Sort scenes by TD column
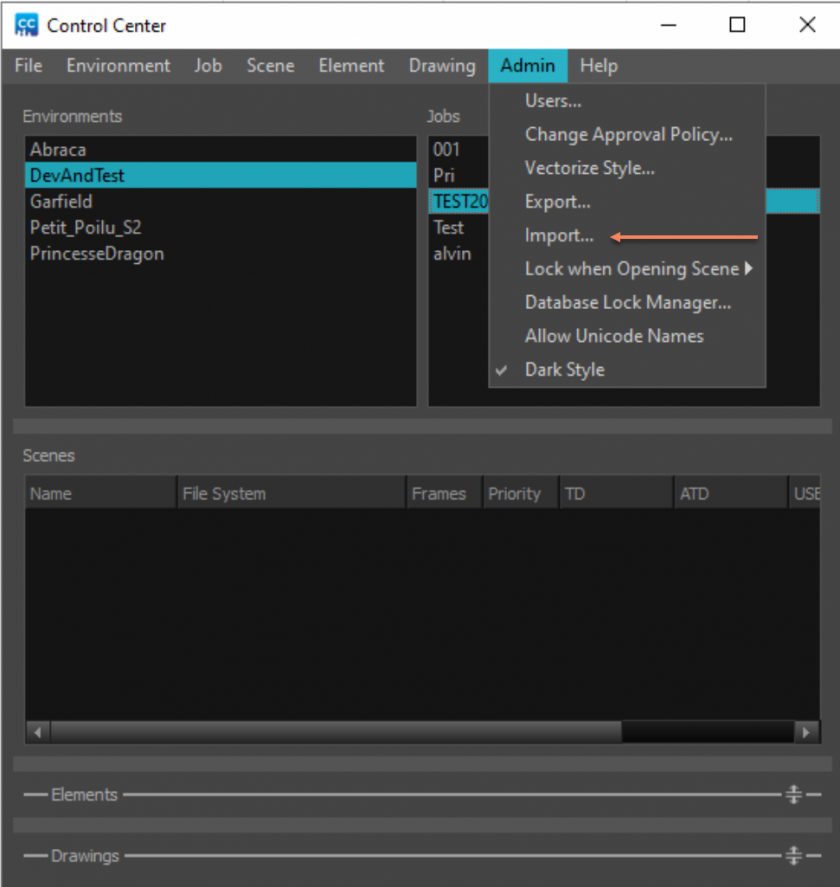The image size is (840, 887). pos(617,493)
